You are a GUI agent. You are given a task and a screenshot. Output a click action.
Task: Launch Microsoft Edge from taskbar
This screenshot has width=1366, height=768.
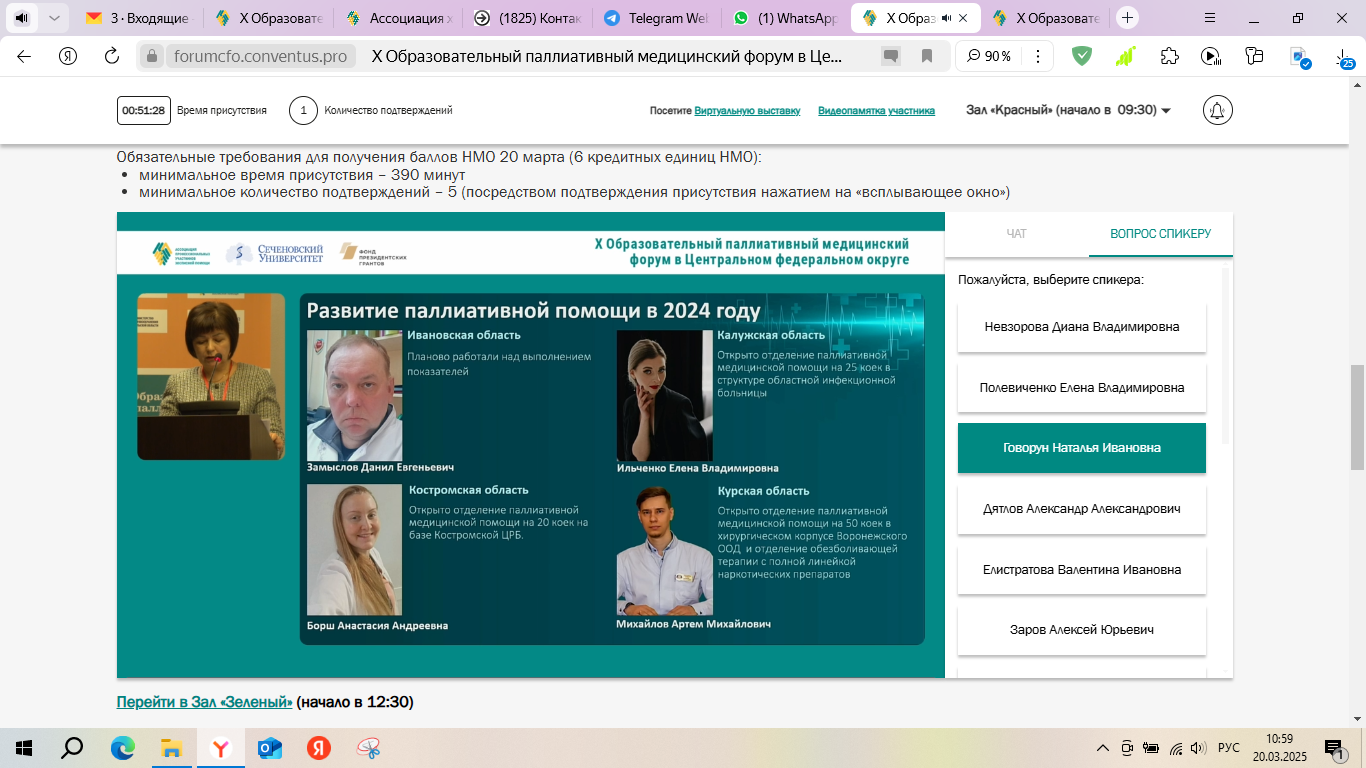122,748
